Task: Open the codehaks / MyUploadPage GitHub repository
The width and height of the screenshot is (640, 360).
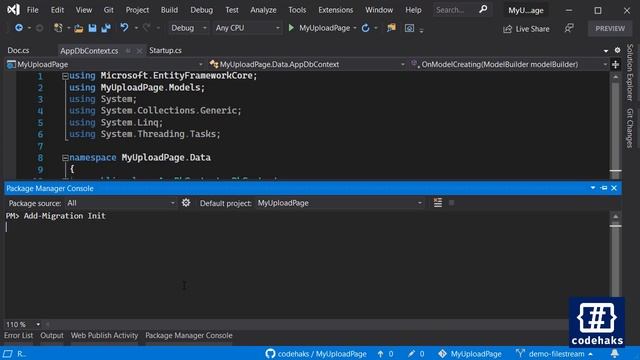Action: coord(316,353)
